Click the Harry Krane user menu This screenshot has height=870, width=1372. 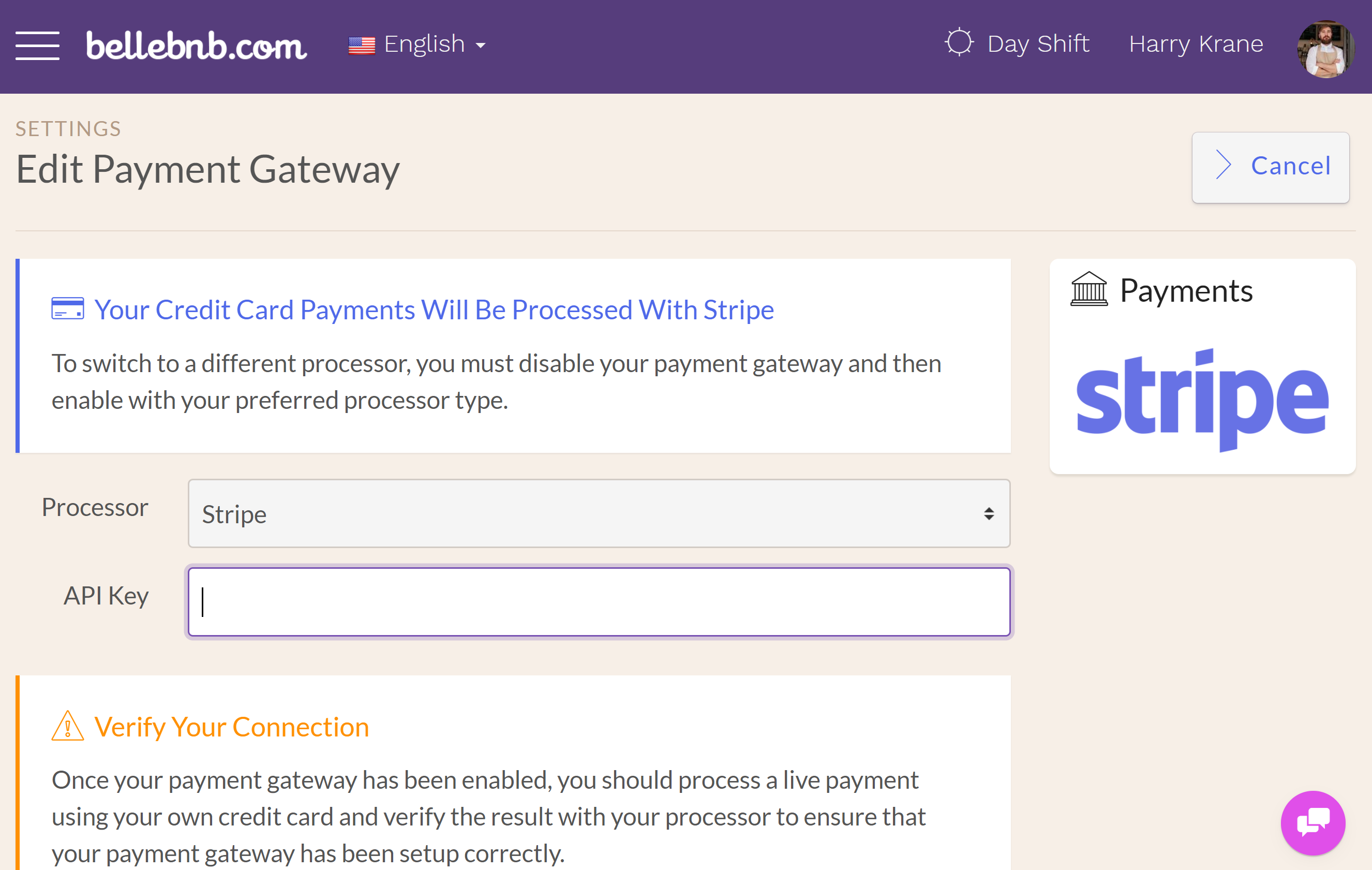1196,44
